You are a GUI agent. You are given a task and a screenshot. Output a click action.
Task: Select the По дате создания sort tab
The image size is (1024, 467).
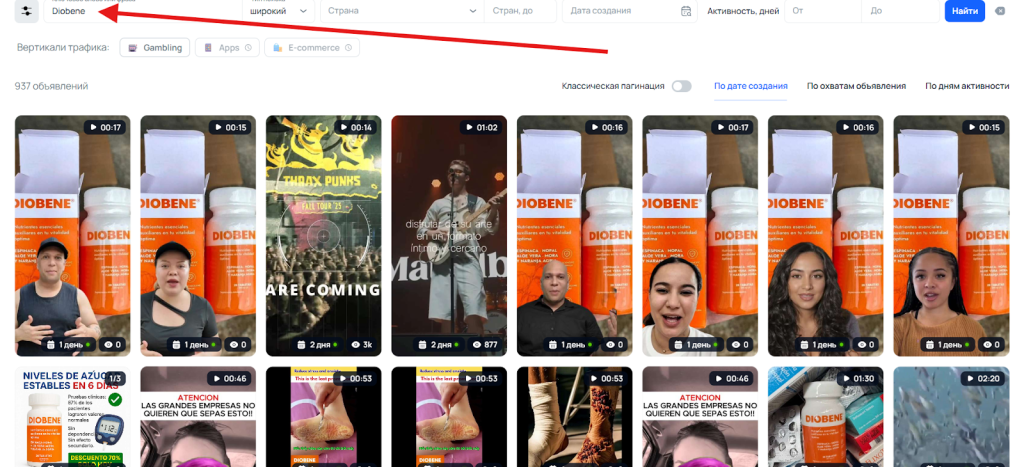(x=750, y=86)
